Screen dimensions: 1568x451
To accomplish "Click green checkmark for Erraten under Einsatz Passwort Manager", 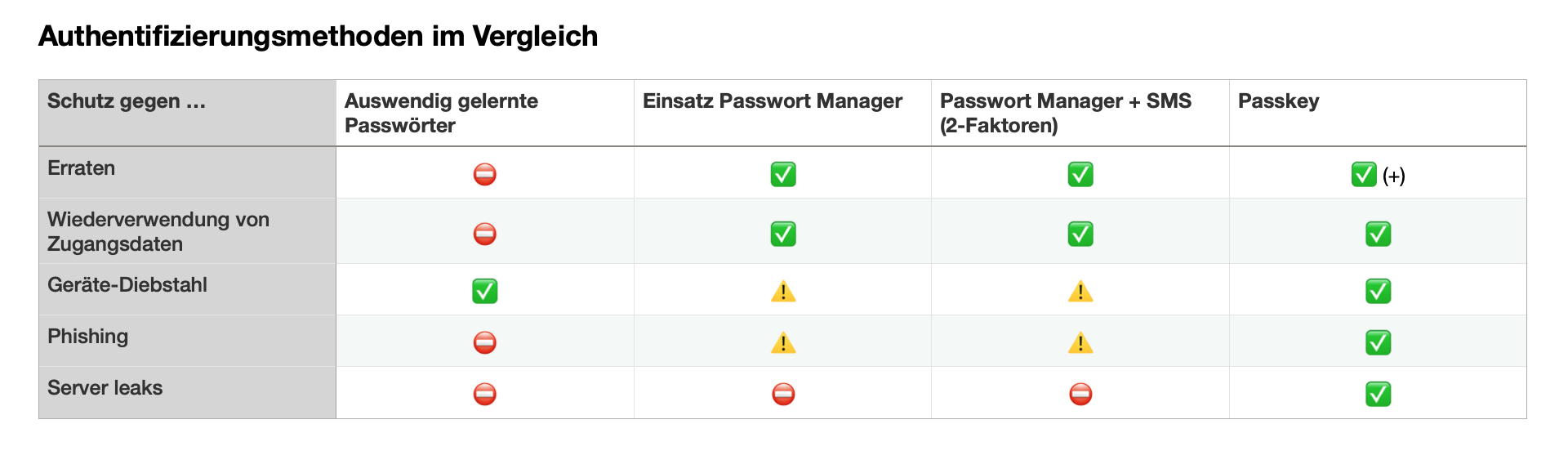I will 783,174.
